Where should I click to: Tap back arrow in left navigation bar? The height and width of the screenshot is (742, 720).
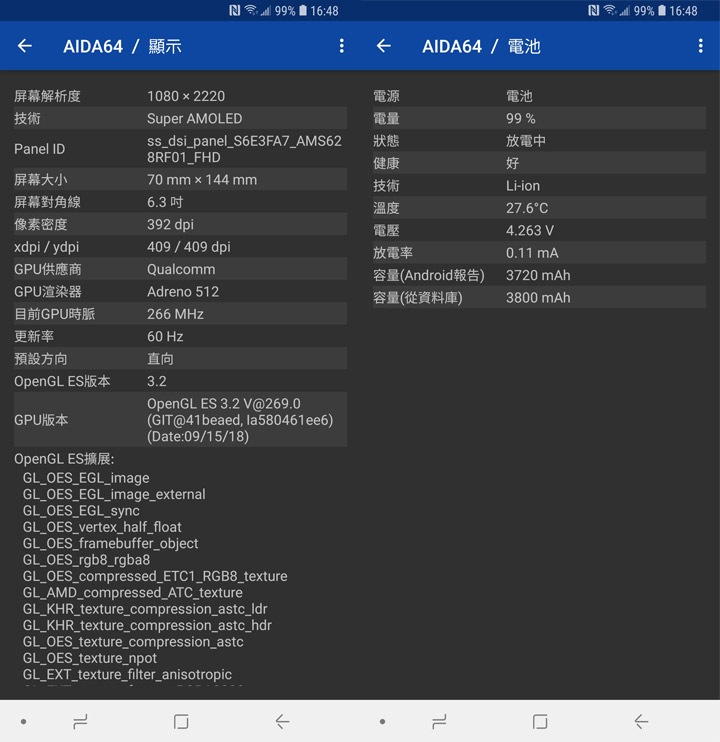click(x=282, y=722)
